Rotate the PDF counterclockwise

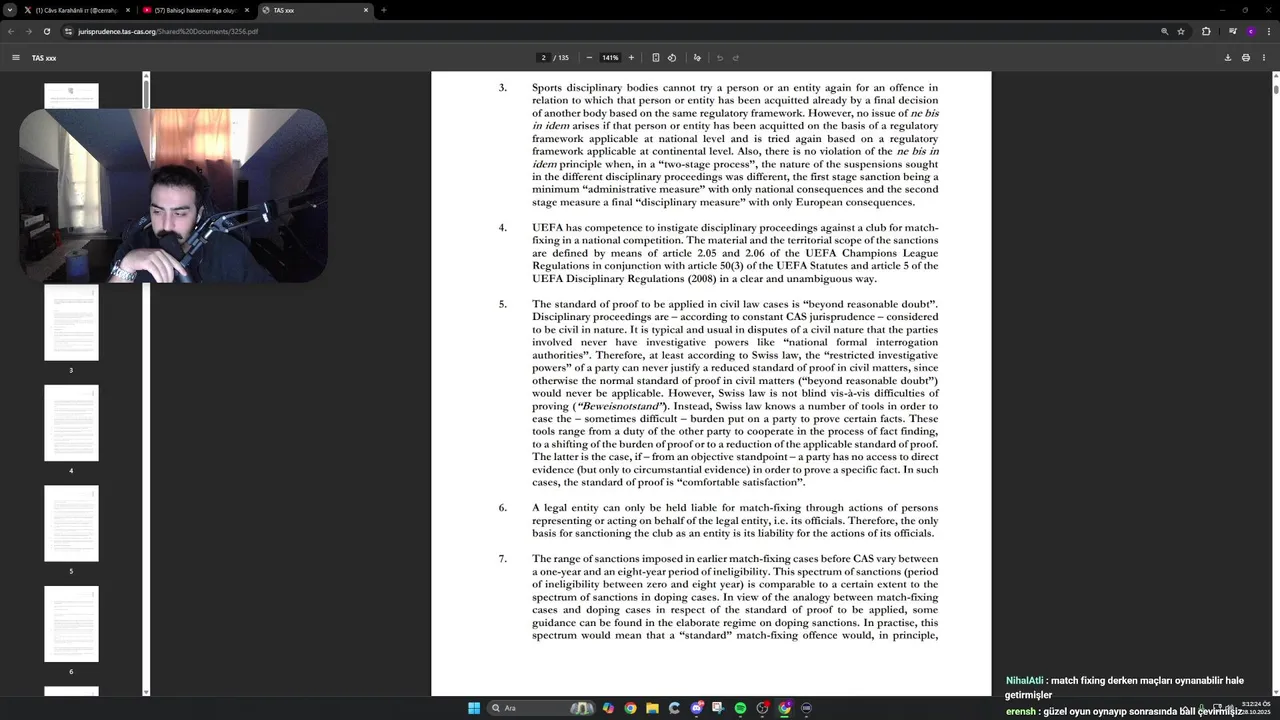[672, 58]
